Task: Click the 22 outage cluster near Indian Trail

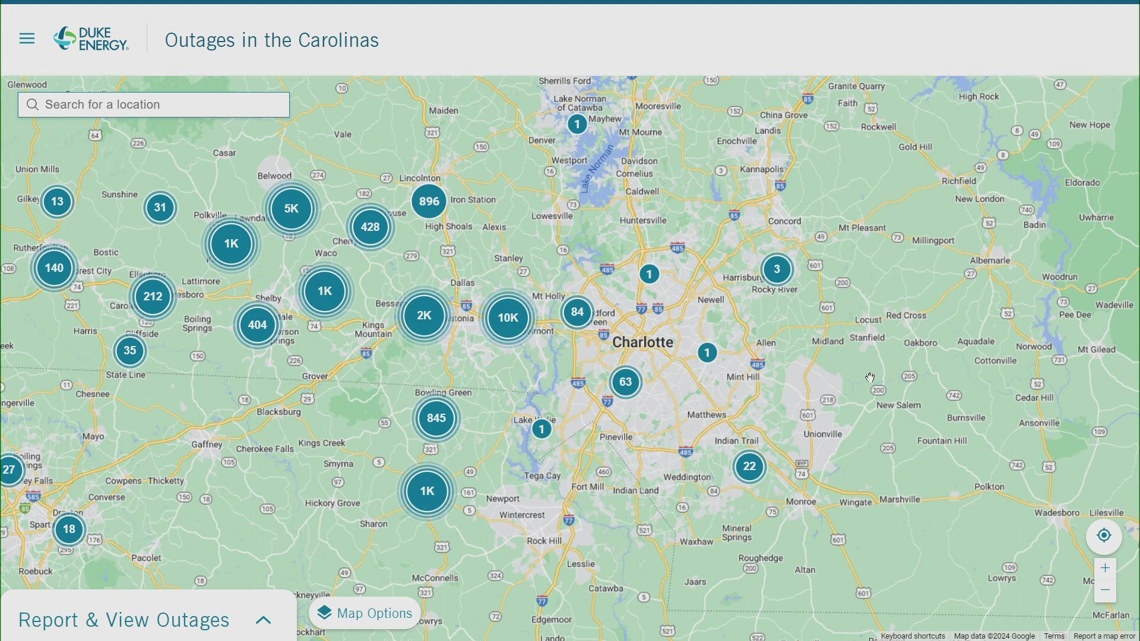Action: [x=749, y=466]
